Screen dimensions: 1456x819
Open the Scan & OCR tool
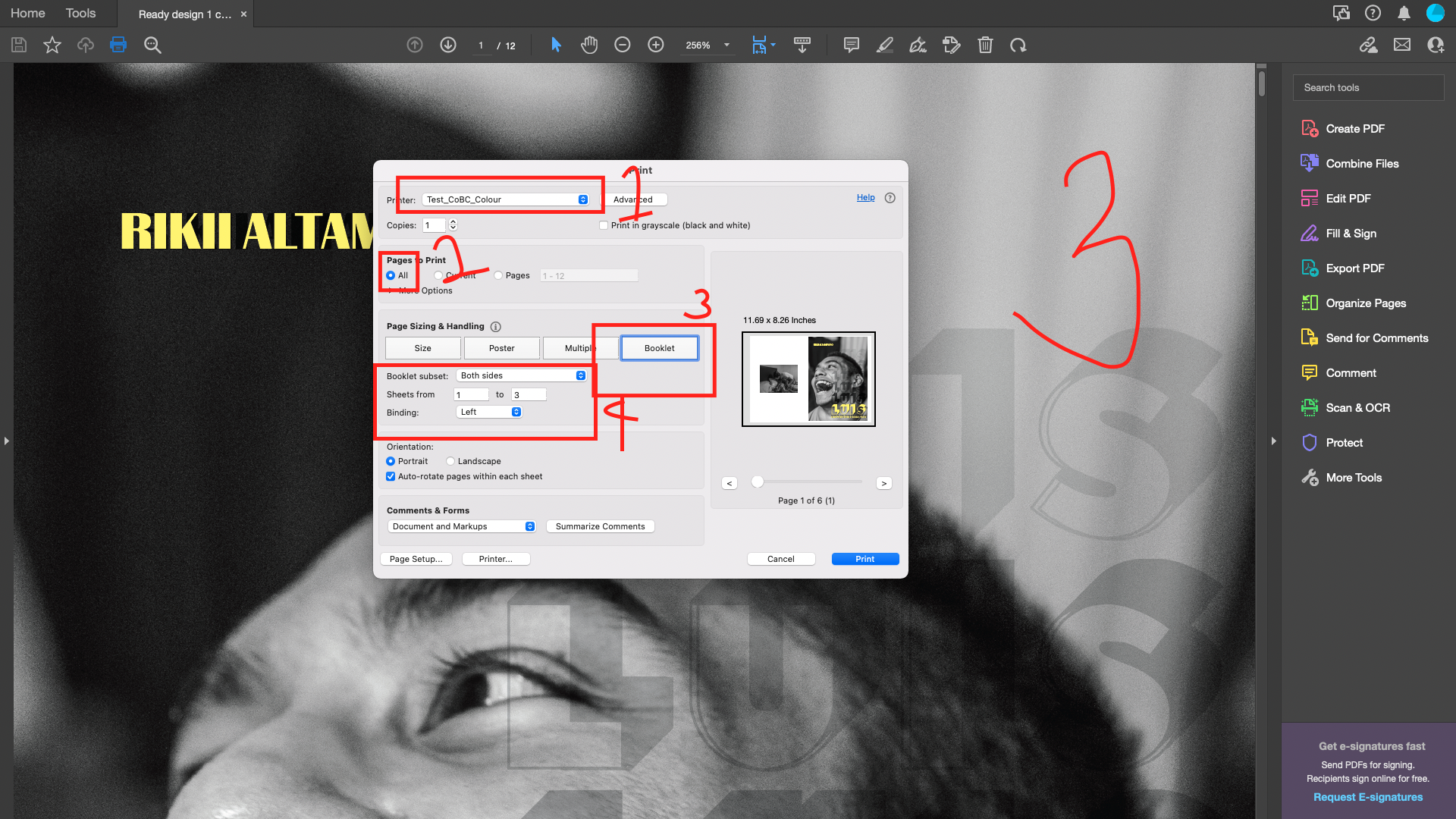tap(1357, 408)
